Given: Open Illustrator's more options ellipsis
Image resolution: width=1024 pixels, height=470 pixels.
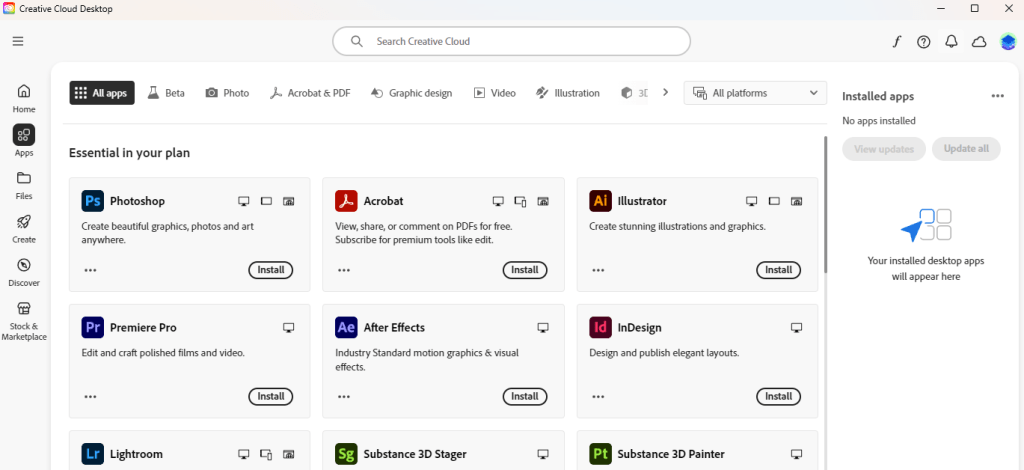Looking at the screenshot, I should point(598,270).
